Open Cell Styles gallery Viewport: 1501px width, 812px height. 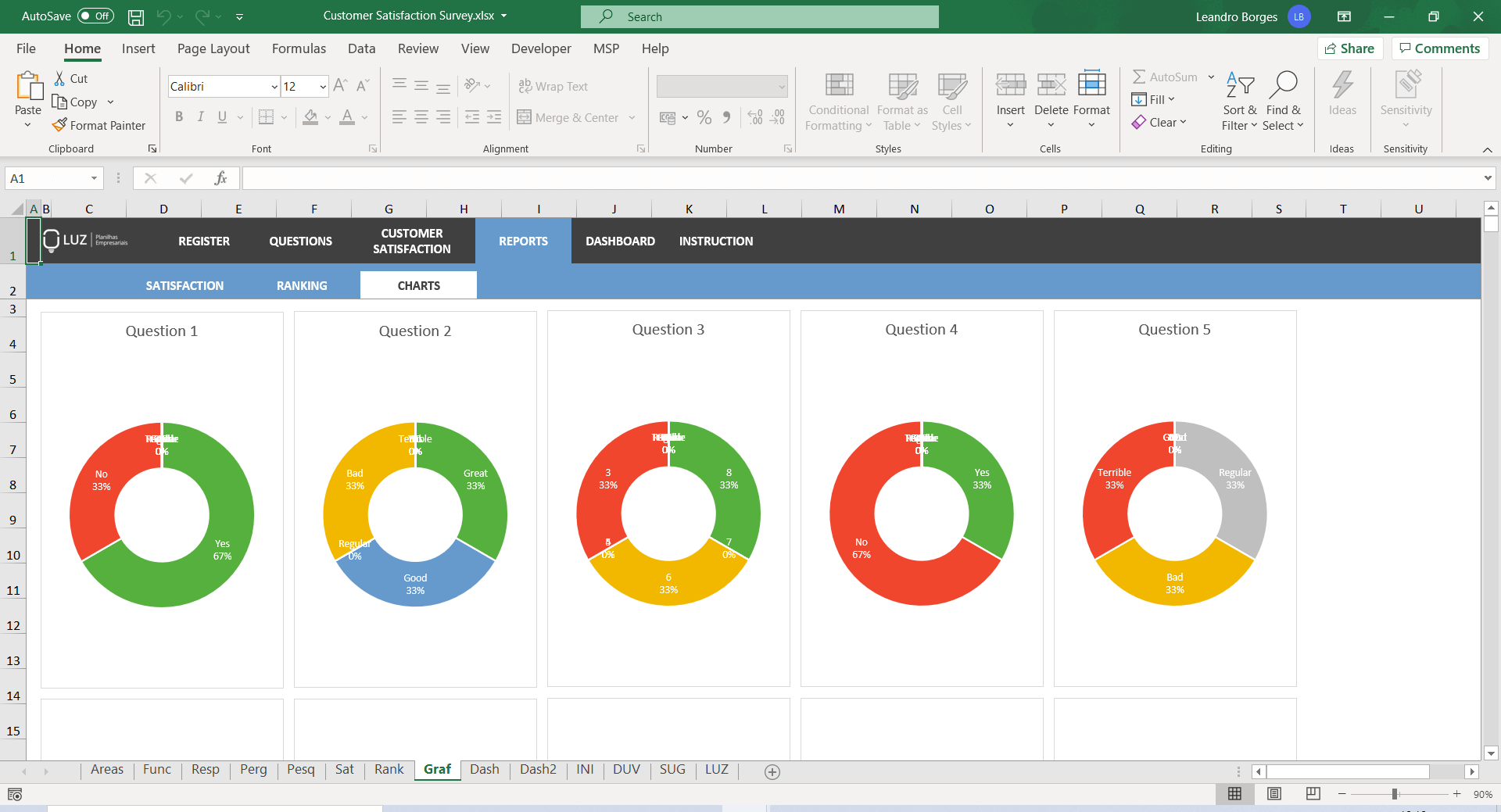pos(952,100)
